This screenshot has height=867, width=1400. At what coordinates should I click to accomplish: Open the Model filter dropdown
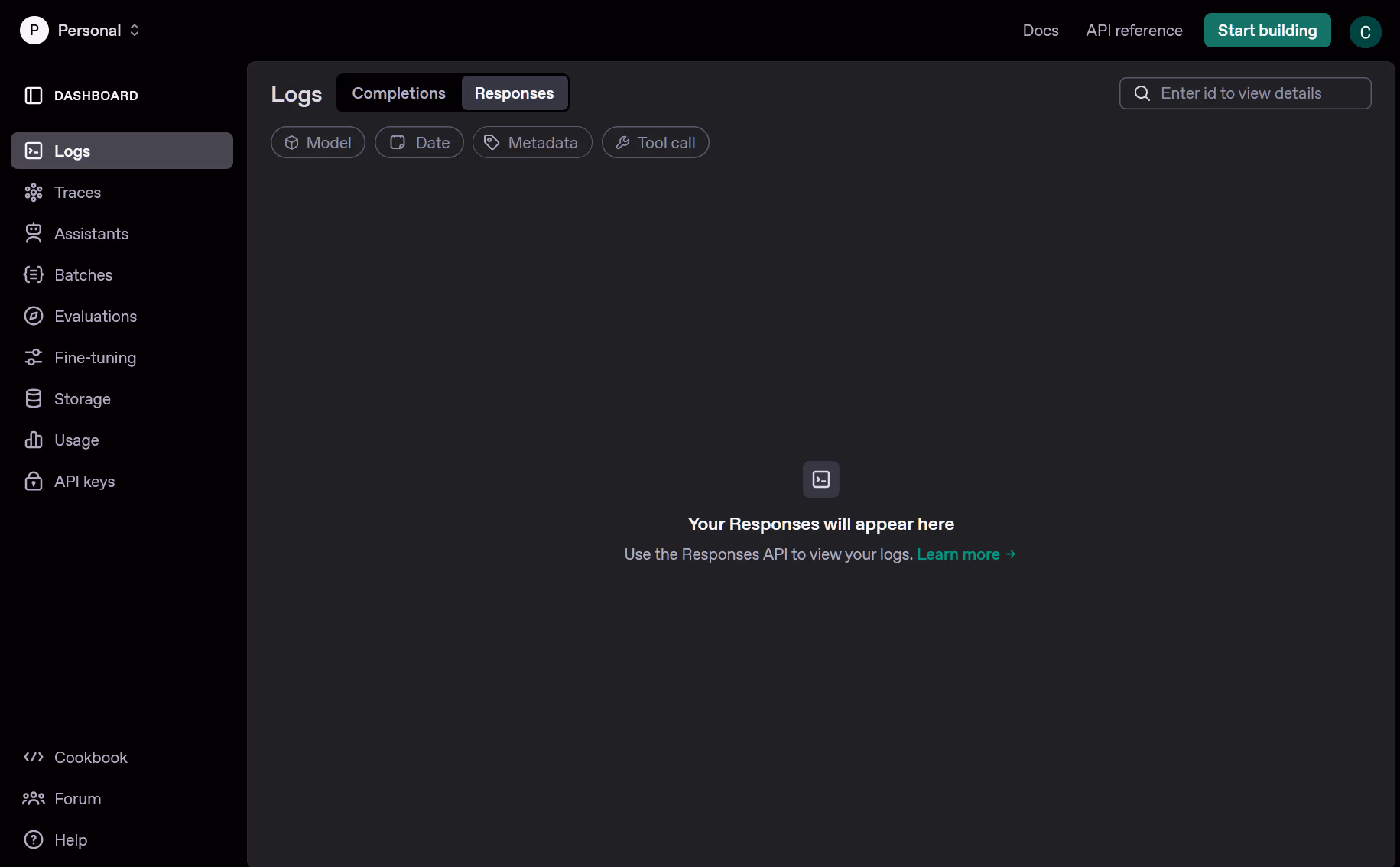tap(318, 143)
